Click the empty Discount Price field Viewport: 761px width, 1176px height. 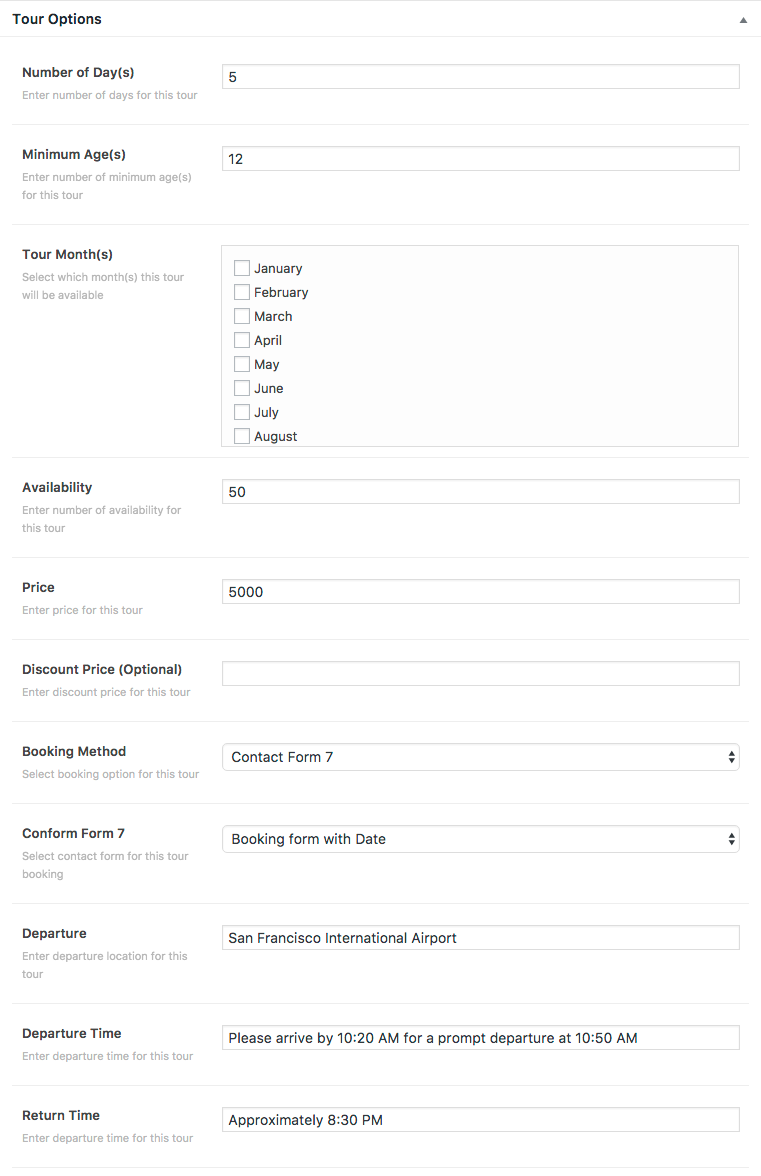tap(481, 674)
